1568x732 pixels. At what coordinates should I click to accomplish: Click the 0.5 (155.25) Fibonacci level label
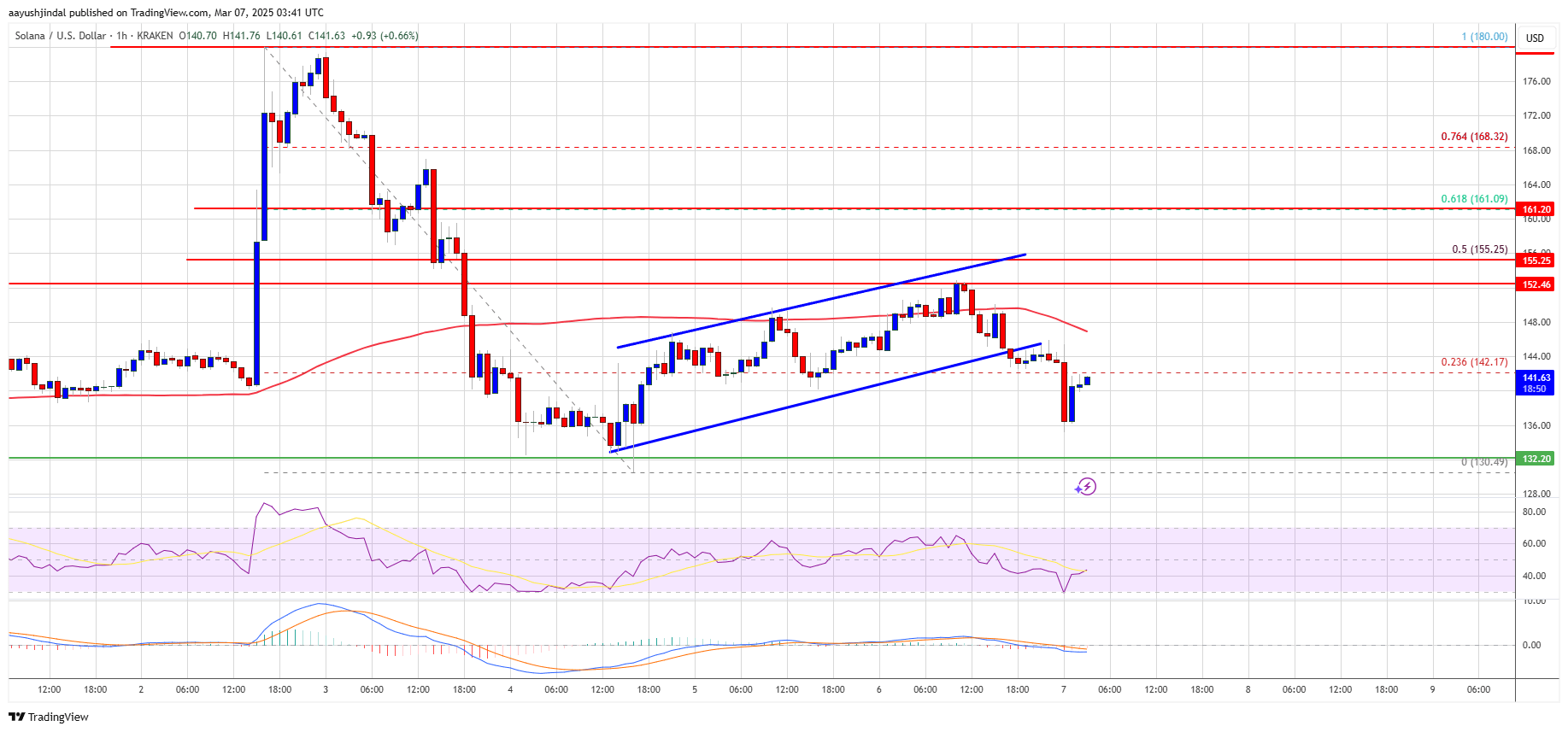point(1479,249)
